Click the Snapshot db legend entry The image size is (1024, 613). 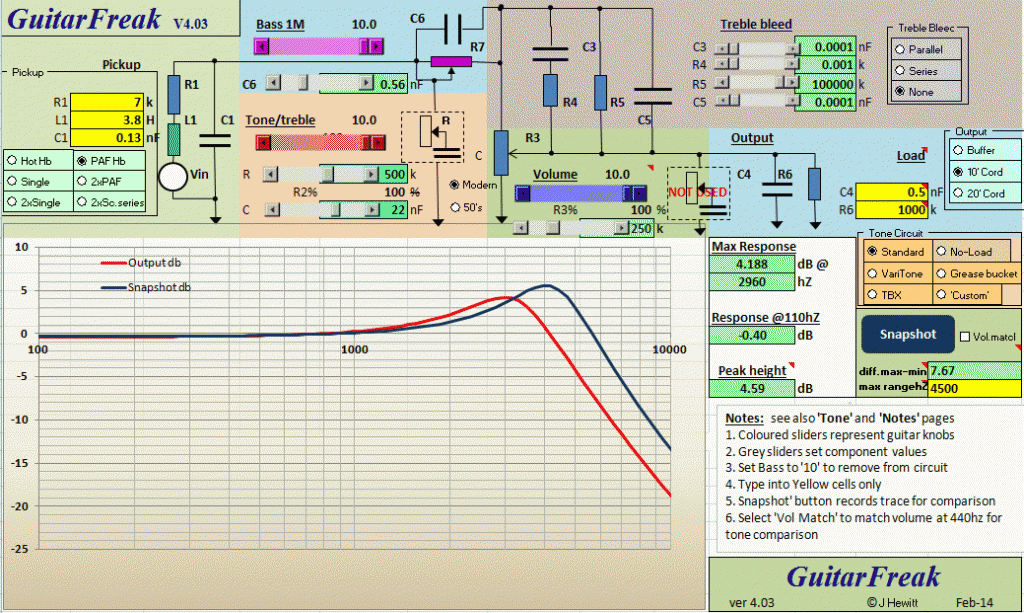[146, 287]
